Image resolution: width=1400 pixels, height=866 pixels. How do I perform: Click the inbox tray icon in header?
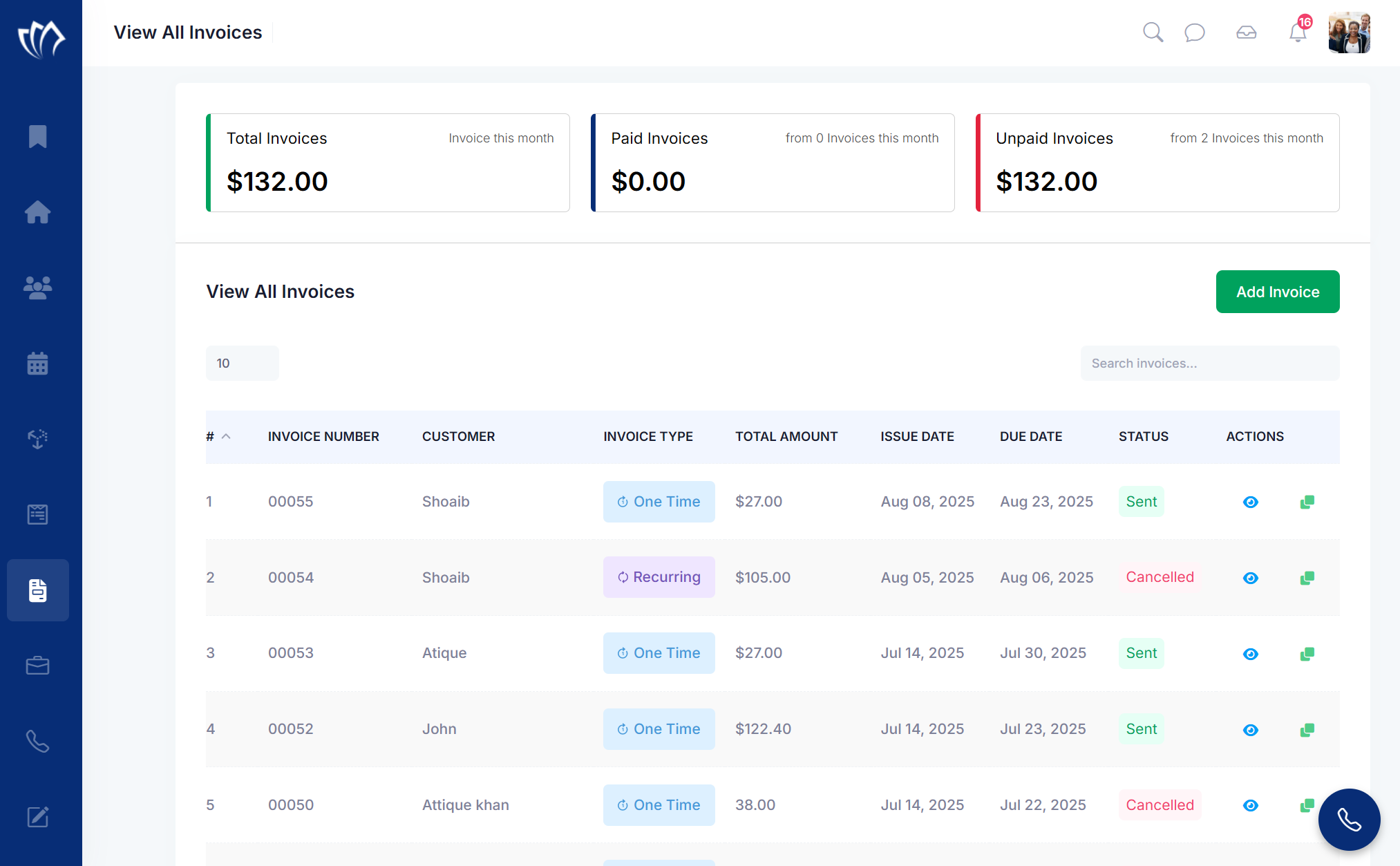[1246, 32]
